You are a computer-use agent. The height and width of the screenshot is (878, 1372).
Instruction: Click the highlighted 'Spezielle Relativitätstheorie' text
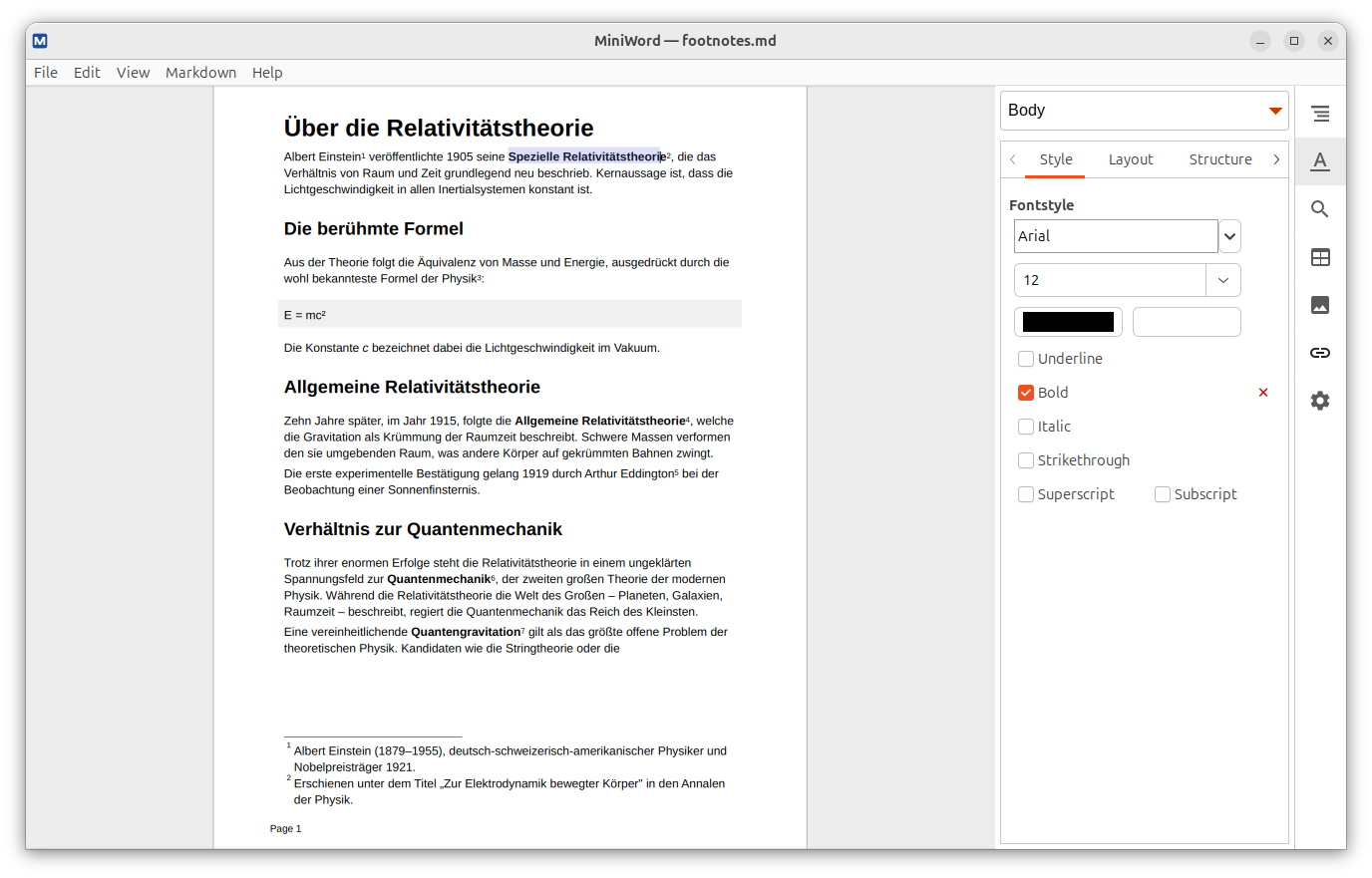pos(586,156)
